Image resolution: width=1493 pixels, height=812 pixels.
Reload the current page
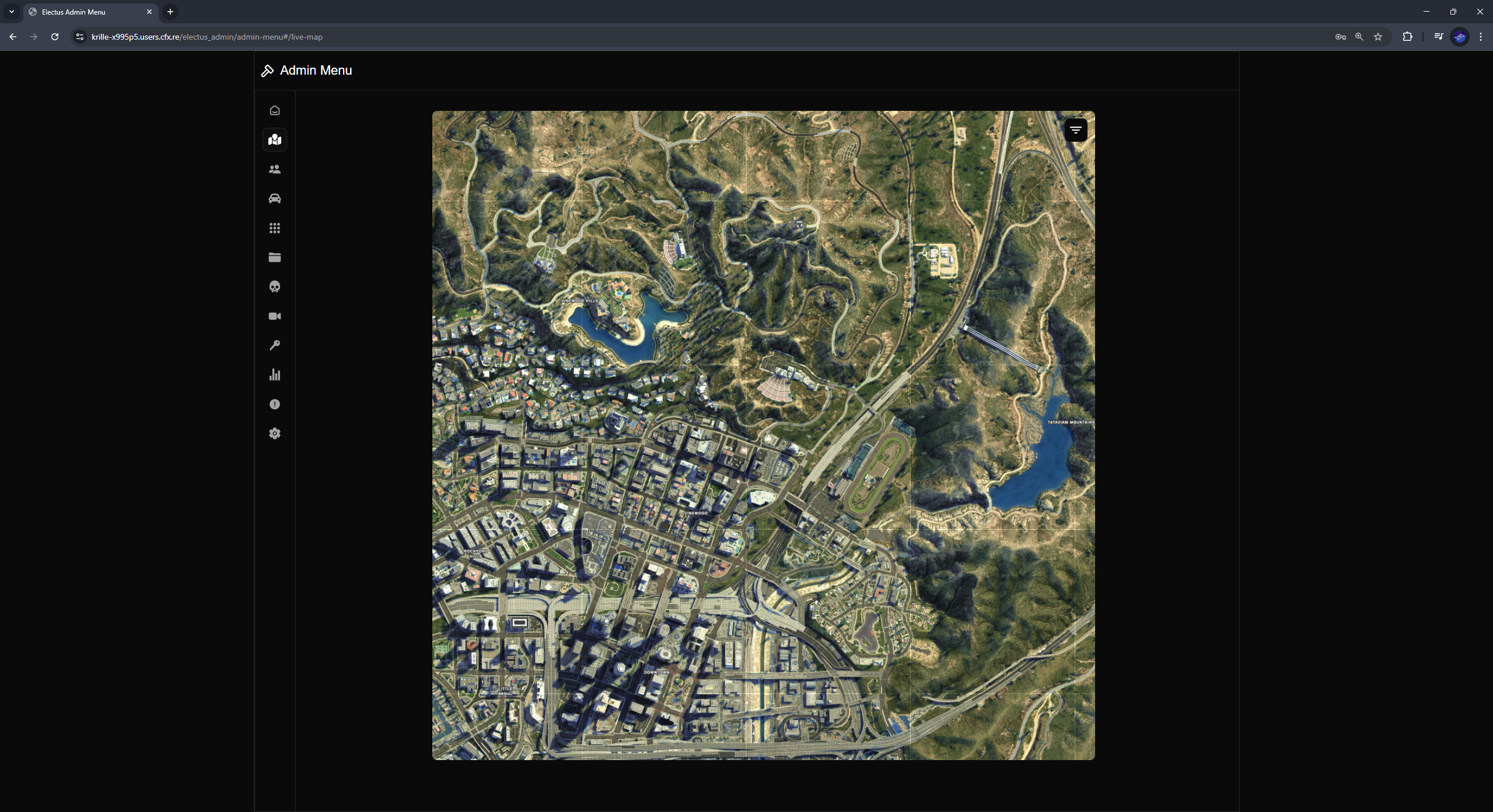click(x=54, y=36)
